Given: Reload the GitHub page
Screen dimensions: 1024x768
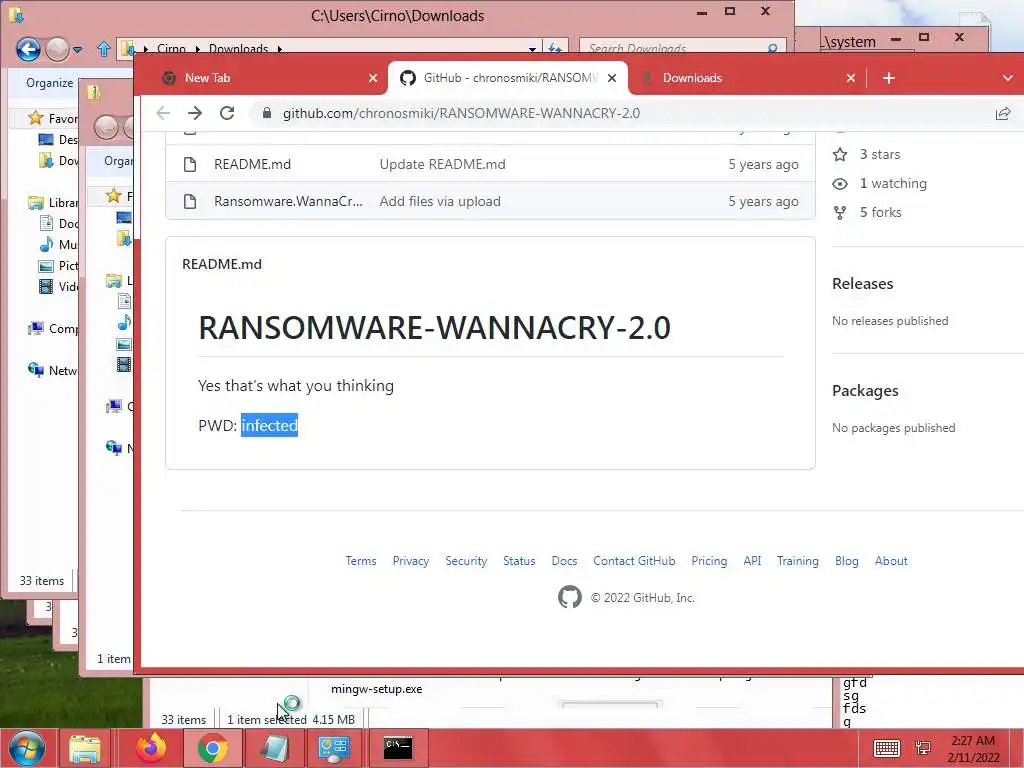Looking at the screenshot, I should [227, 113].
